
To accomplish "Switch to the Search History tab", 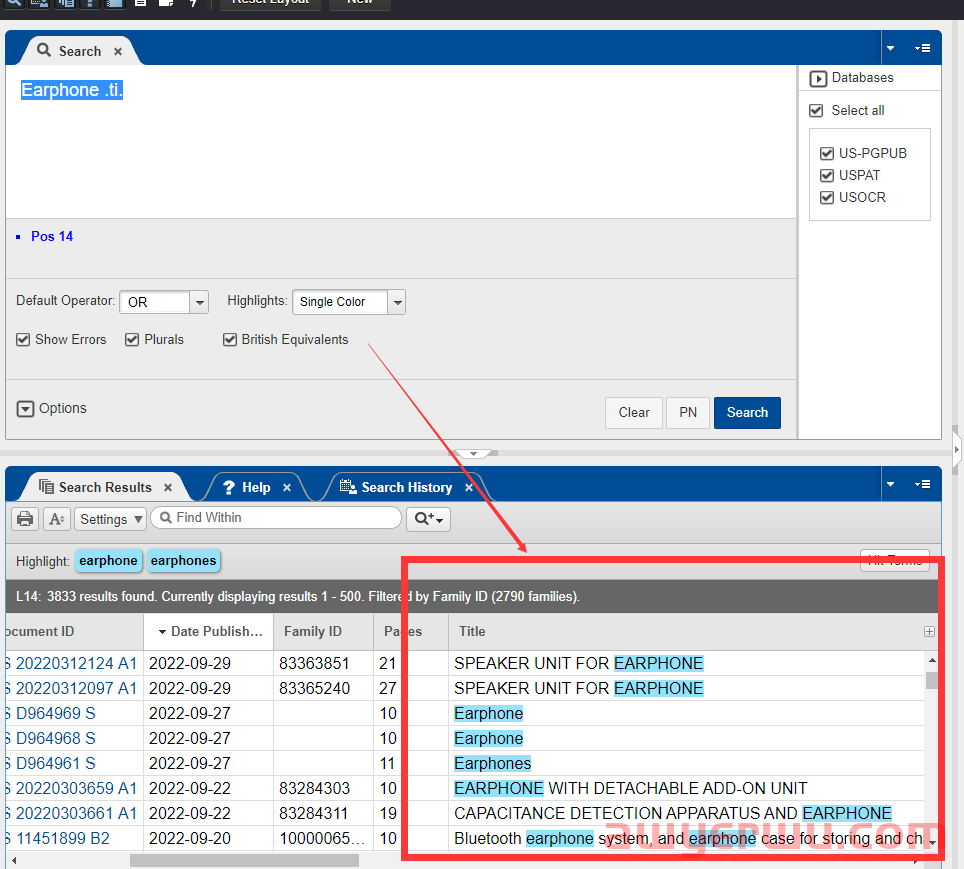I will point(406,488).
